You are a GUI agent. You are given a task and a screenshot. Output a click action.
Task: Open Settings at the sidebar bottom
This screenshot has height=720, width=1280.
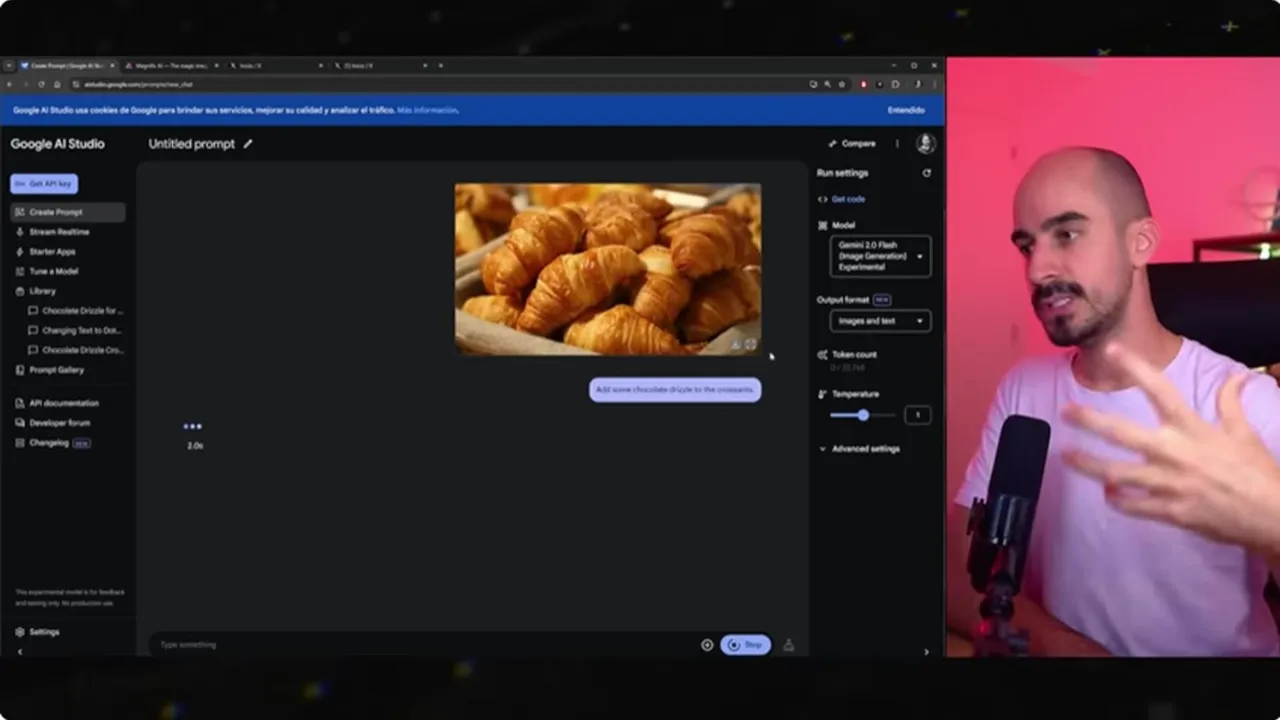coord(44,632)
